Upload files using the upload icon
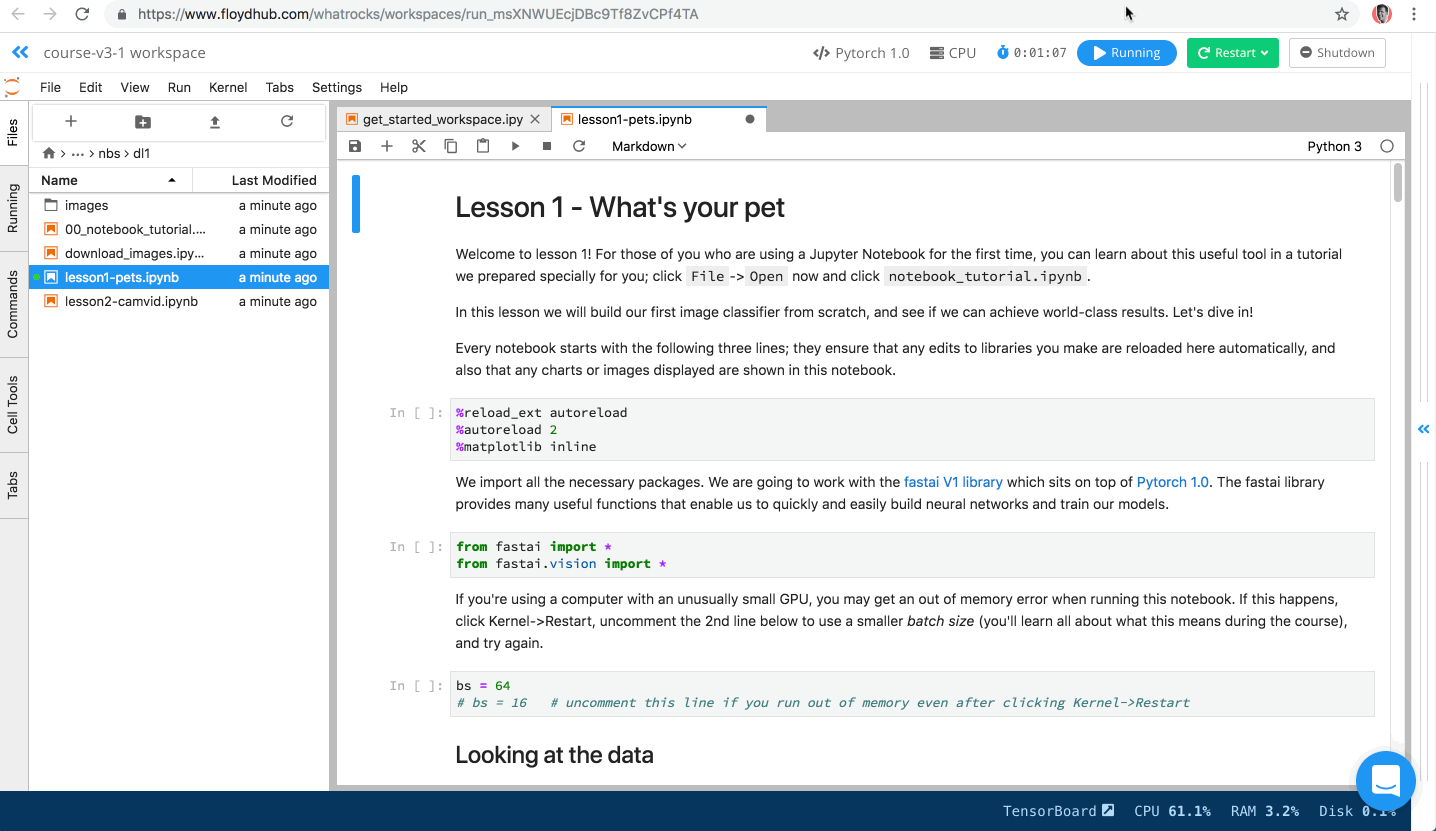This screenshot has width=1436, height=831. point(215,122)
